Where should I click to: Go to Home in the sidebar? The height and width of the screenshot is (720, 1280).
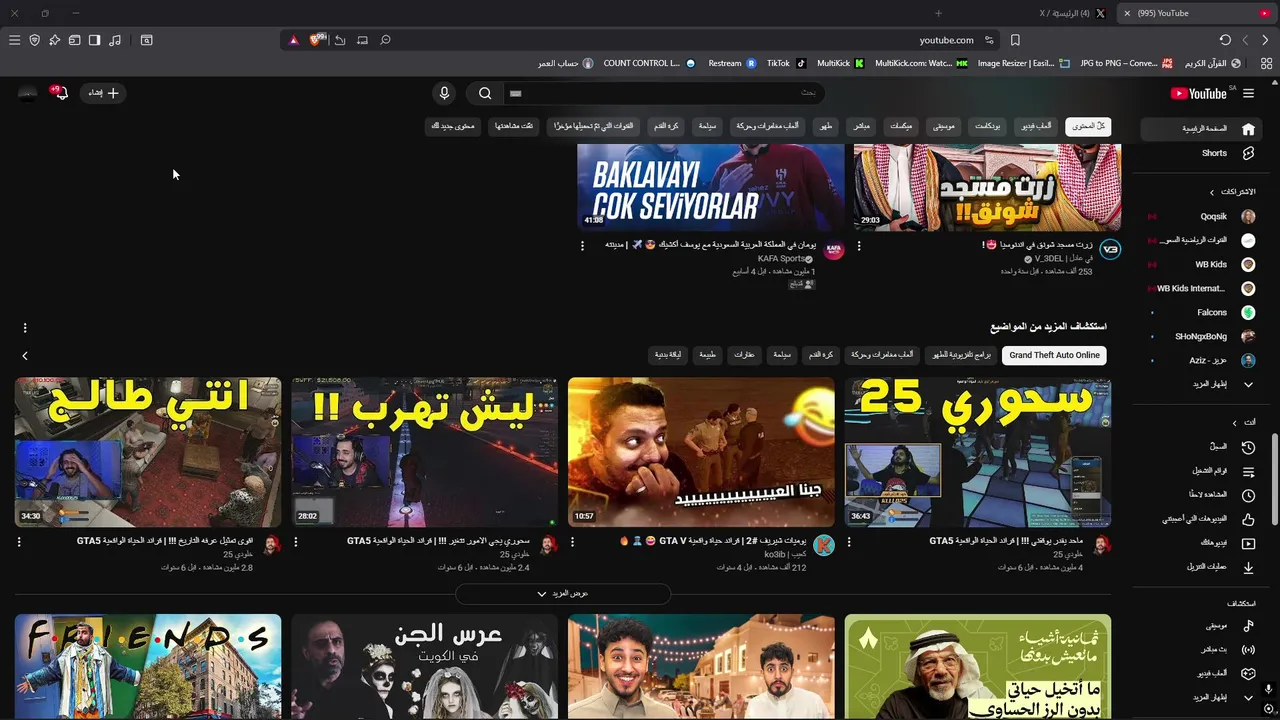[1200, 129]
